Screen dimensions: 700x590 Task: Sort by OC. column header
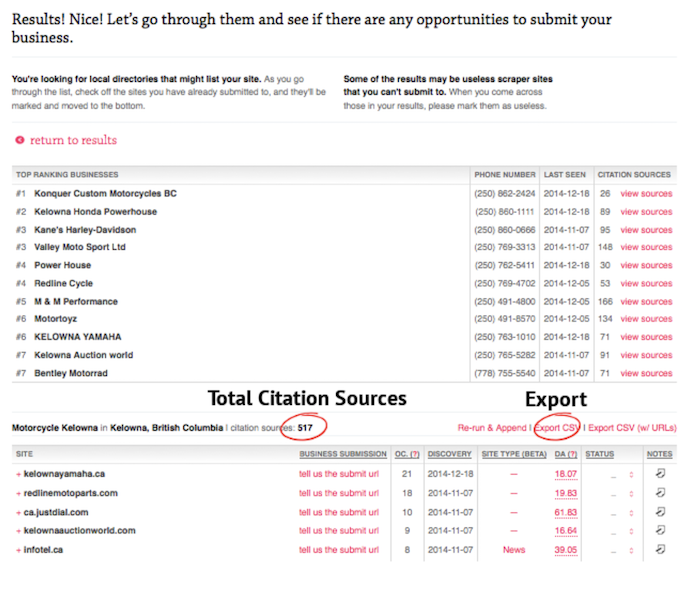pos(407,454)
